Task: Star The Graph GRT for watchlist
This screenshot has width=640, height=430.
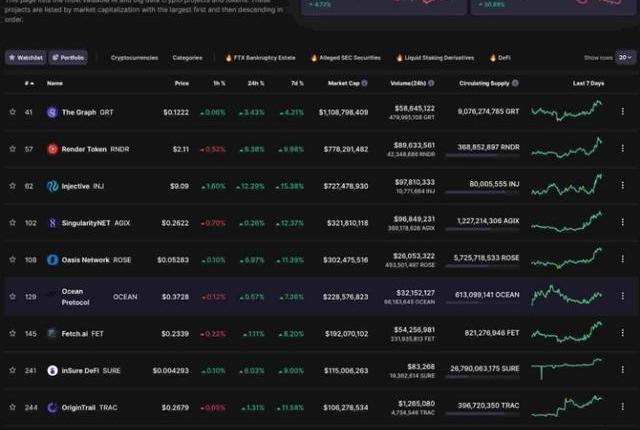Action: coord(13,112)
